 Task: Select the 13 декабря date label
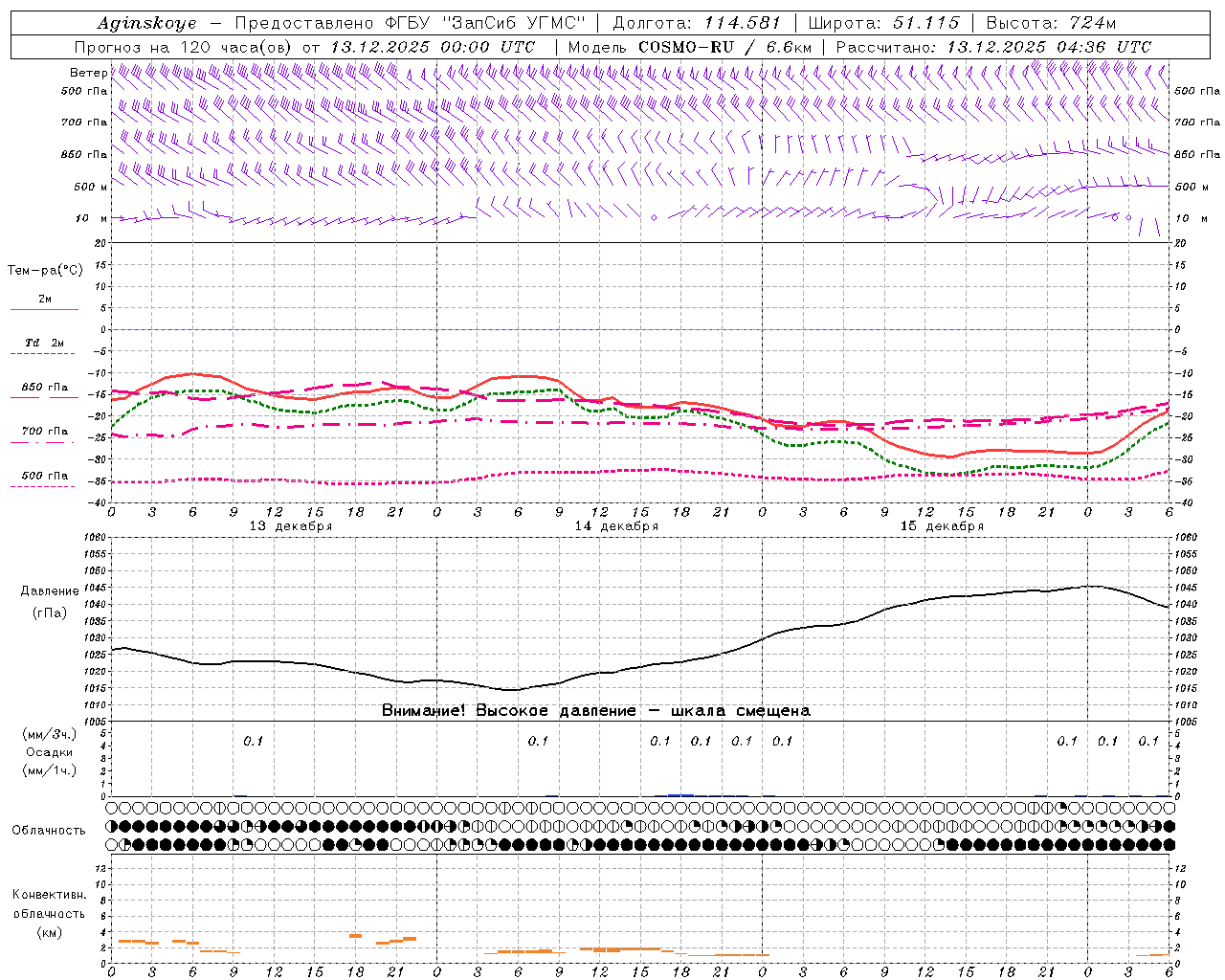[290, 526]
